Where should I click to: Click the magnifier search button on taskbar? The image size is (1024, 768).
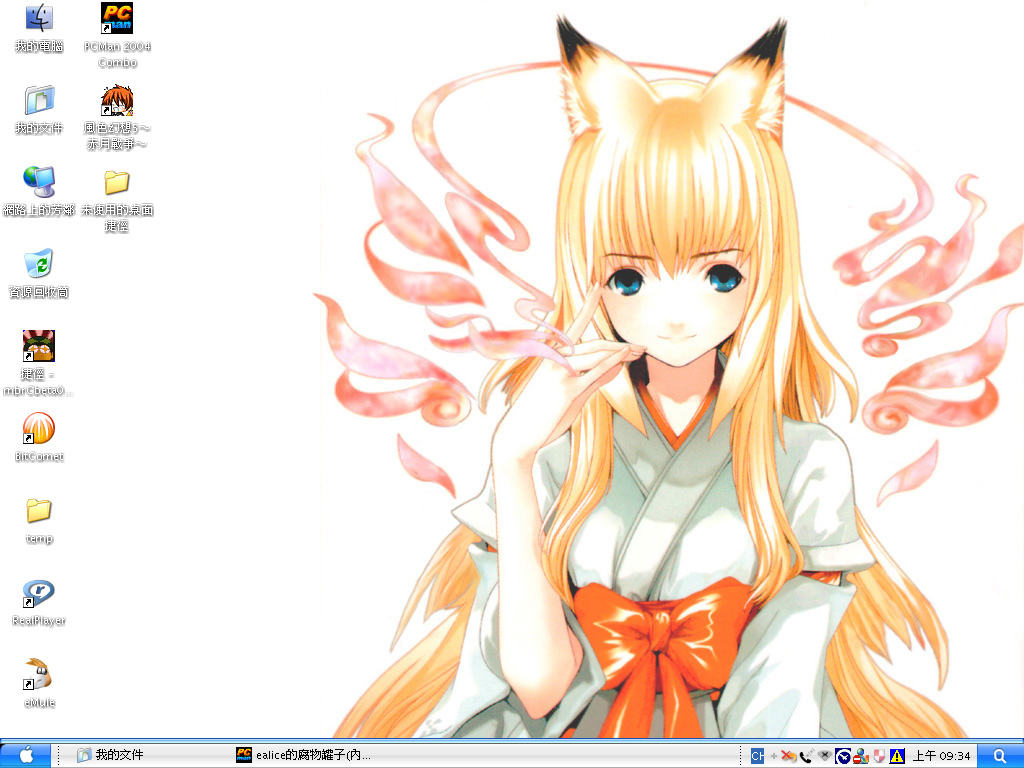1000,756
